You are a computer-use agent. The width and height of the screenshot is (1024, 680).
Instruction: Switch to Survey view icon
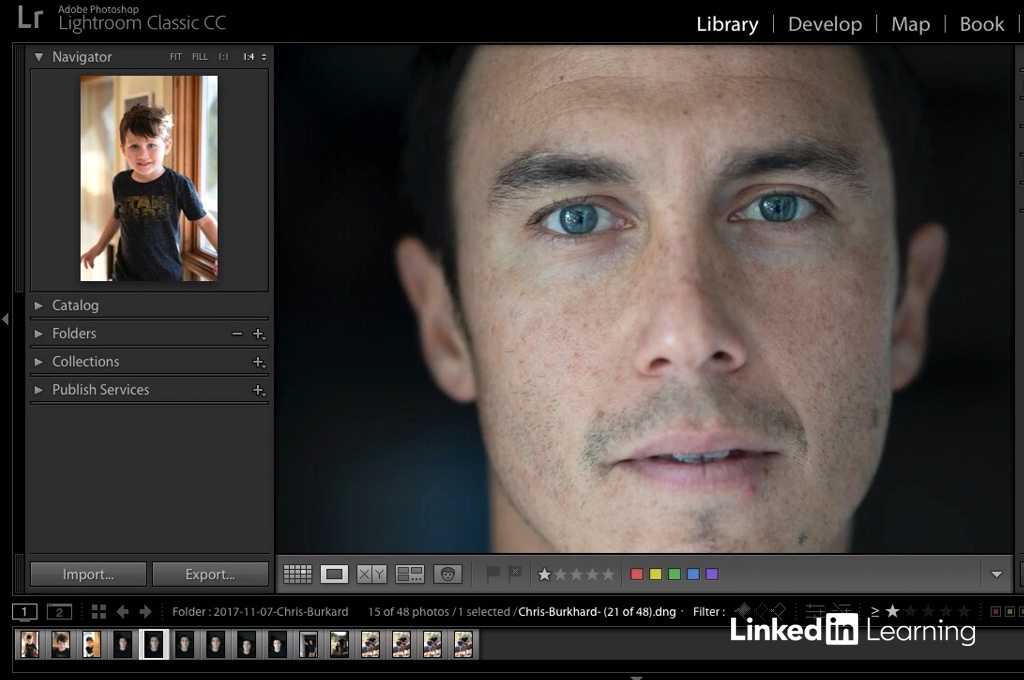pos(410,574)
